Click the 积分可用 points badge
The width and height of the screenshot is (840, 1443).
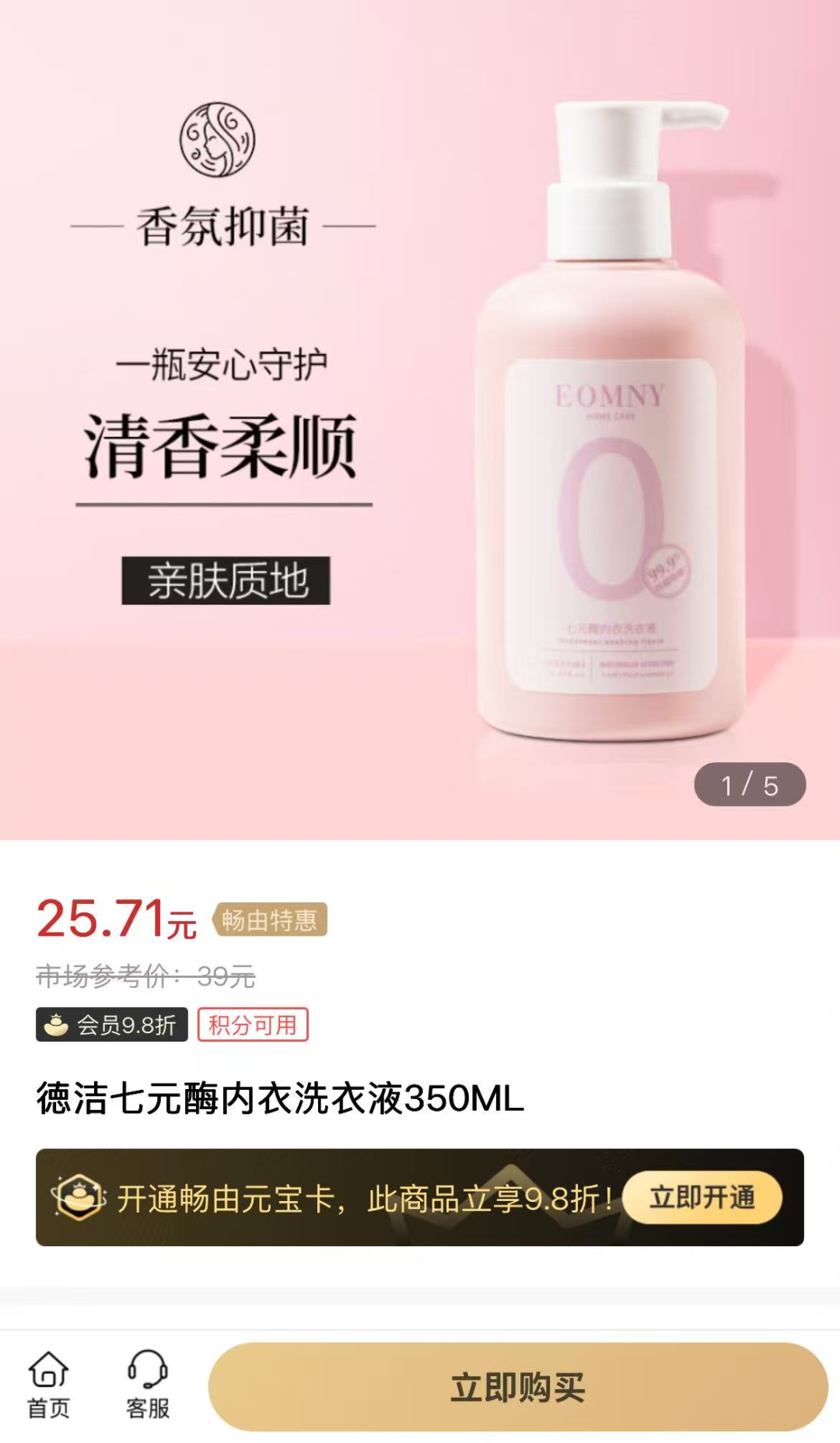(x=253, y=1024)
